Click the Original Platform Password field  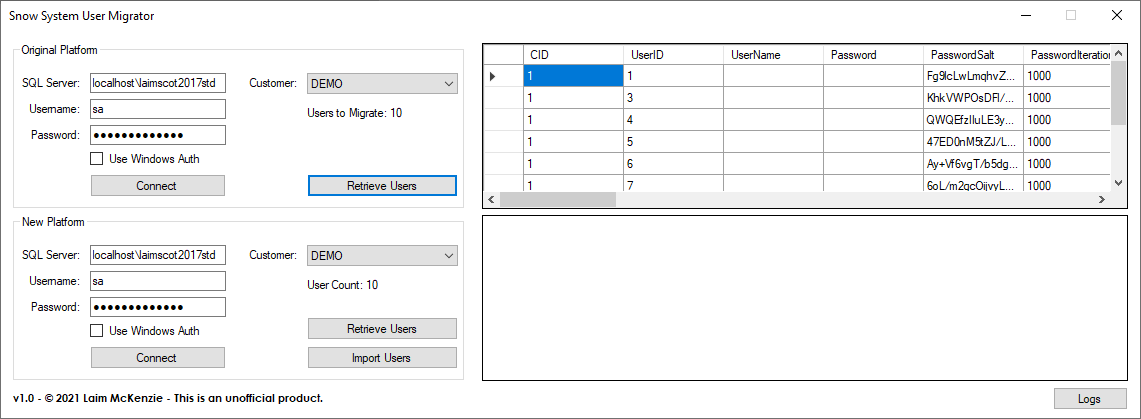(157, 135)
